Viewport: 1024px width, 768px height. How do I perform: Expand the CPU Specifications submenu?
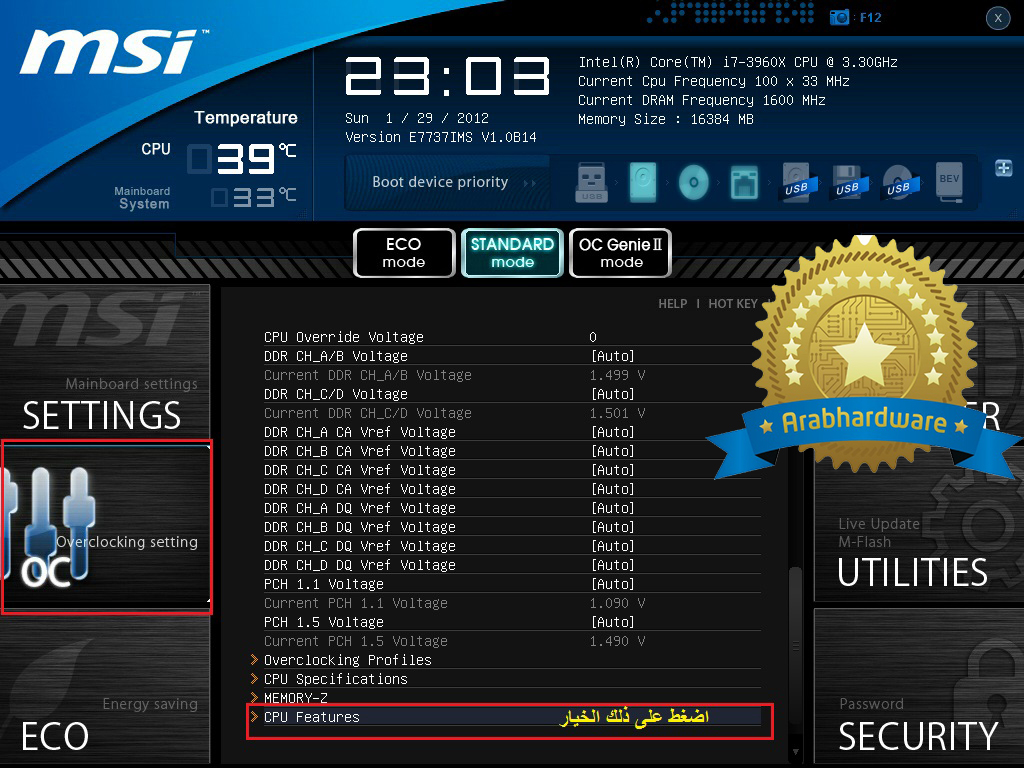(505, 679)
